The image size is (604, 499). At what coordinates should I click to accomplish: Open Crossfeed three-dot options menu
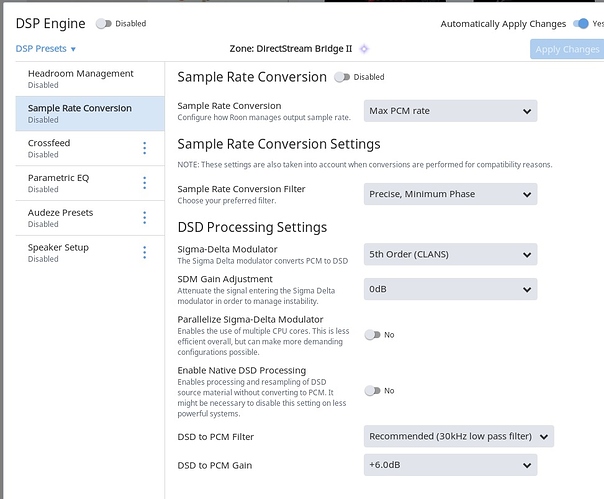coord(144,148)
